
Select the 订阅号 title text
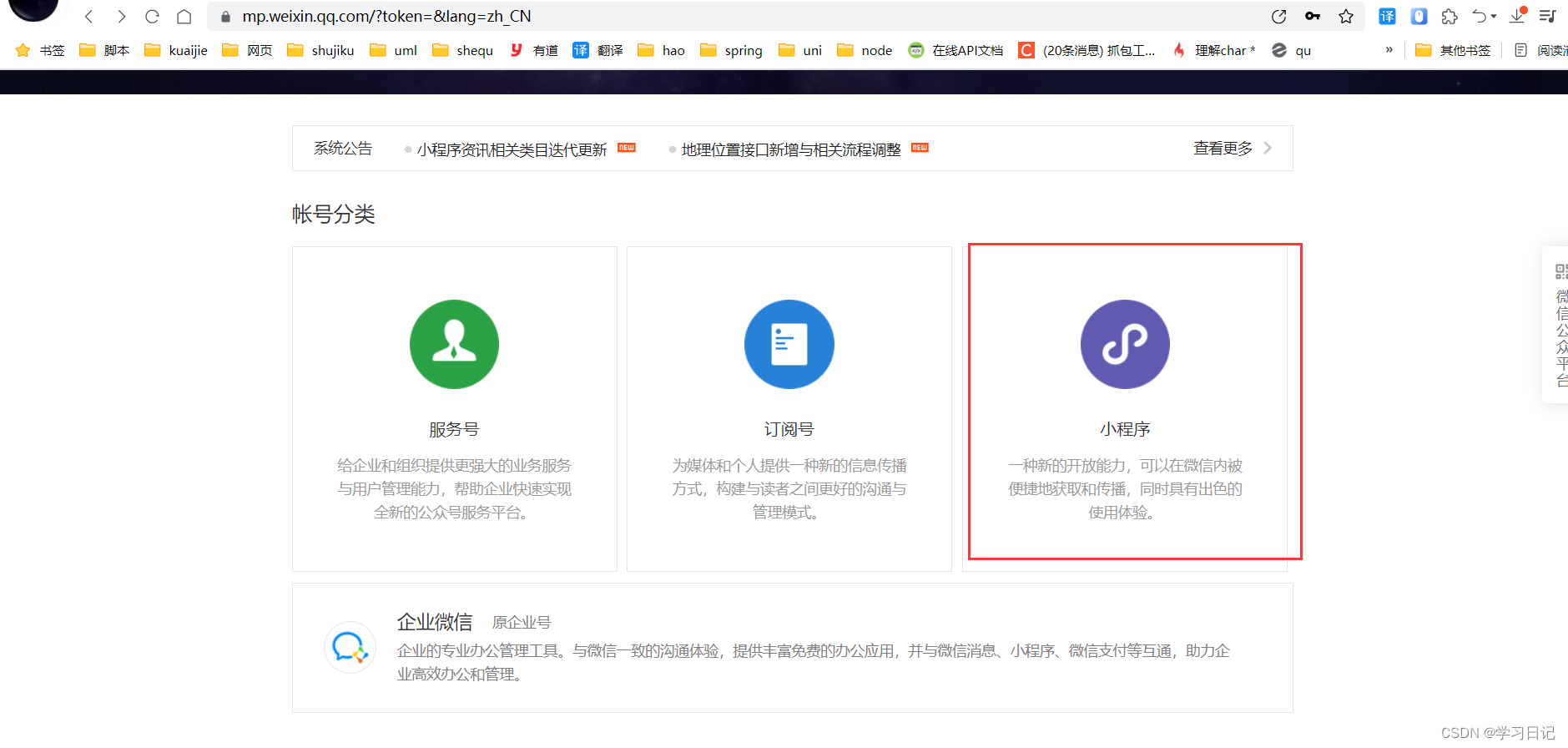[x=789, y=429]
